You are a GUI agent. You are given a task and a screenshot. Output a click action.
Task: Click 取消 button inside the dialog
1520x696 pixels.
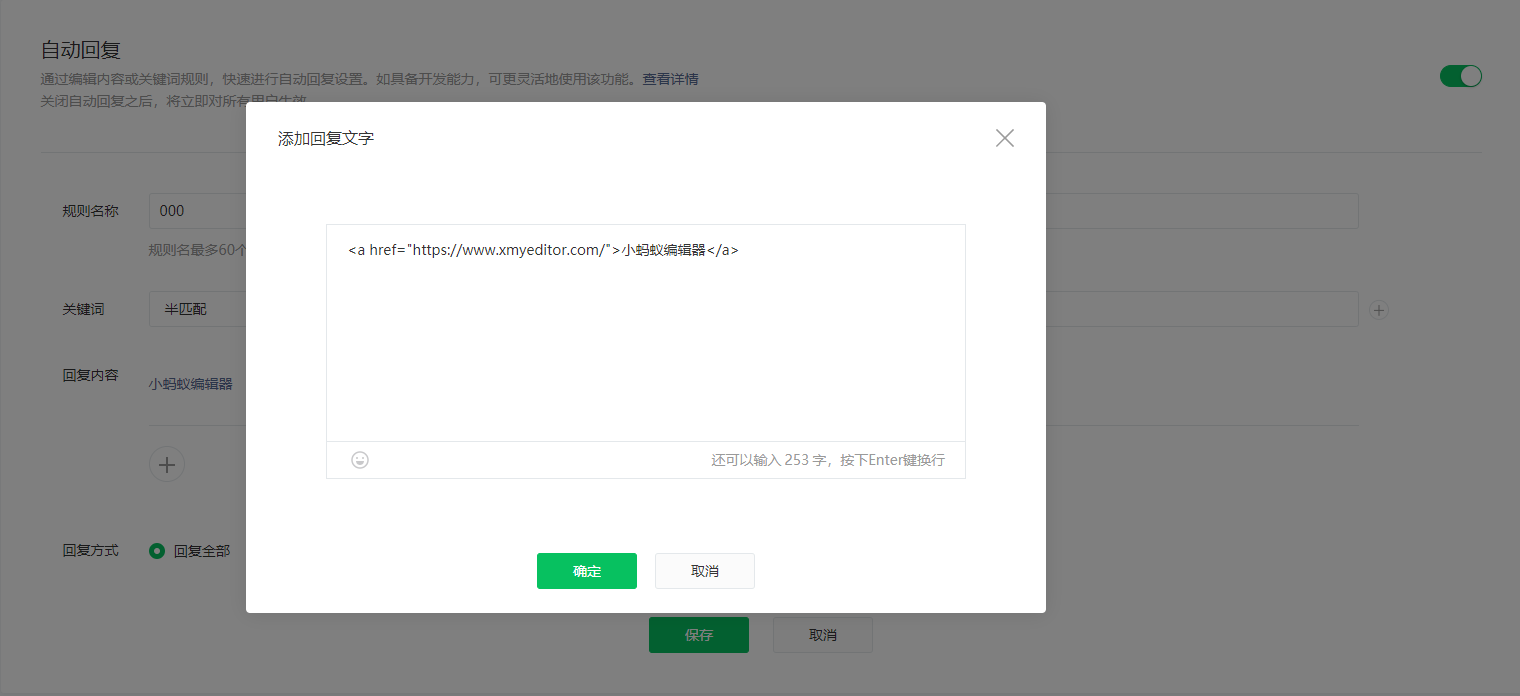tap(705, 571)
